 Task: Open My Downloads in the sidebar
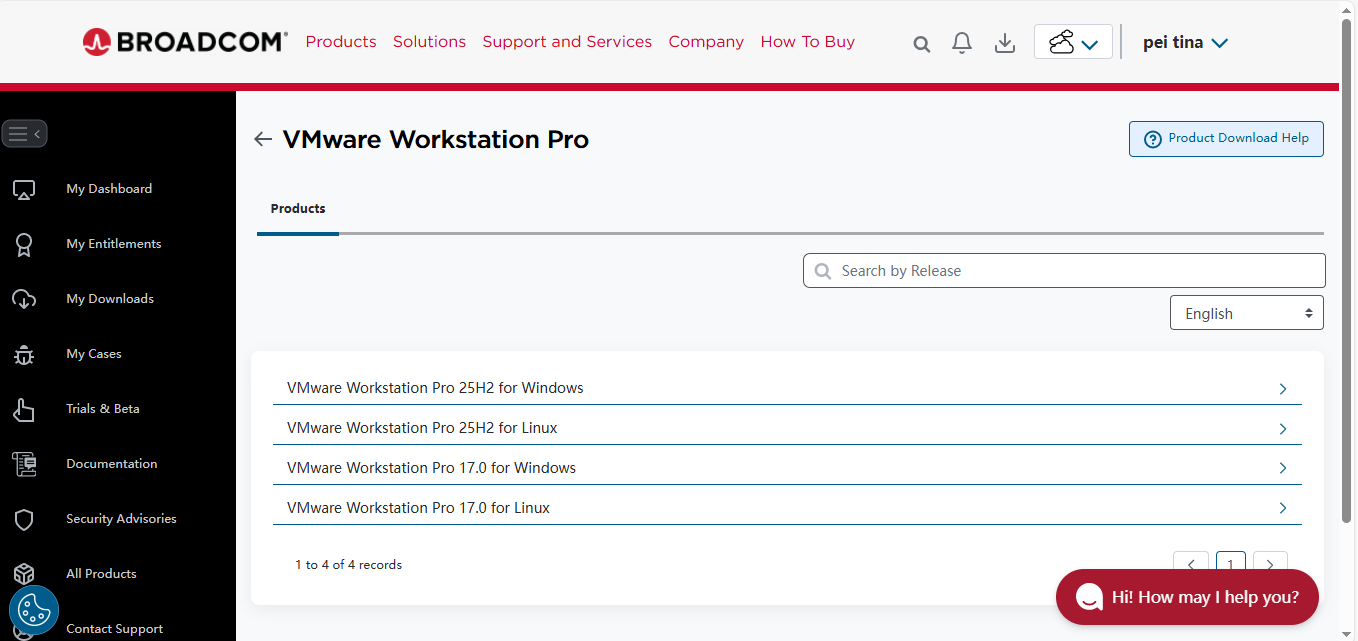pyautogui.click(x=110, y=298)
